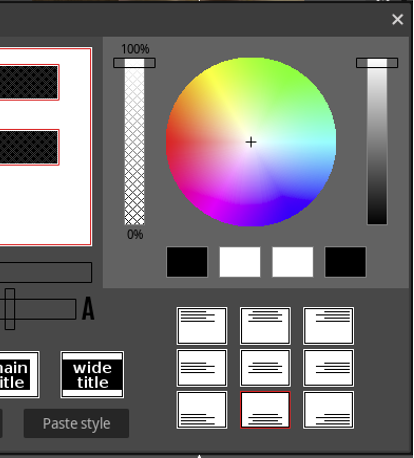Screen dimensions: 414x458
Task: Click highlighted bottom-center alignment icon
Action: (x=265, y=410)
